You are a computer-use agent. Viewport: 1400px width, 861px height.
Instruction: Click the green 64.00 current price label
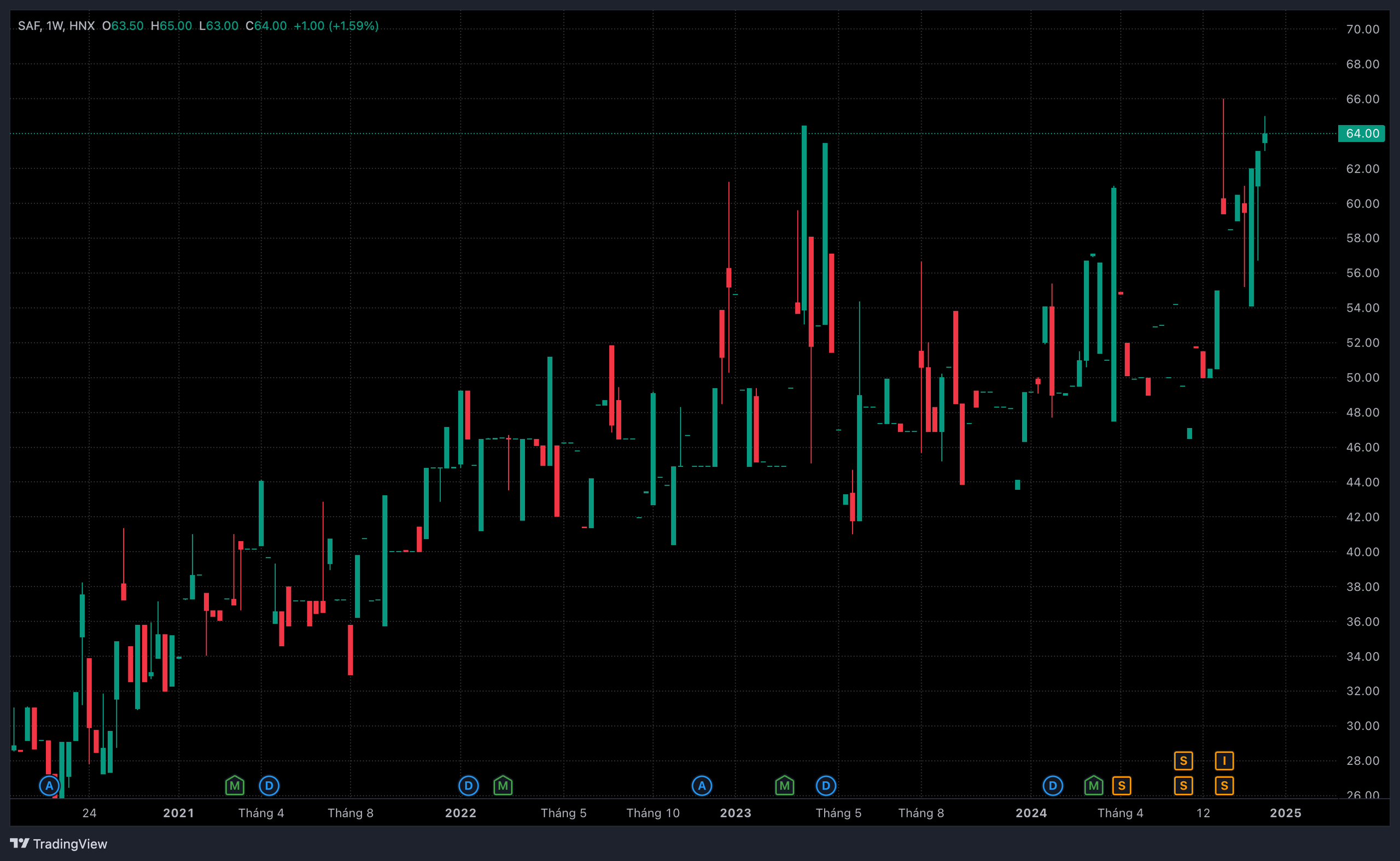click(x=1361, y=133)
